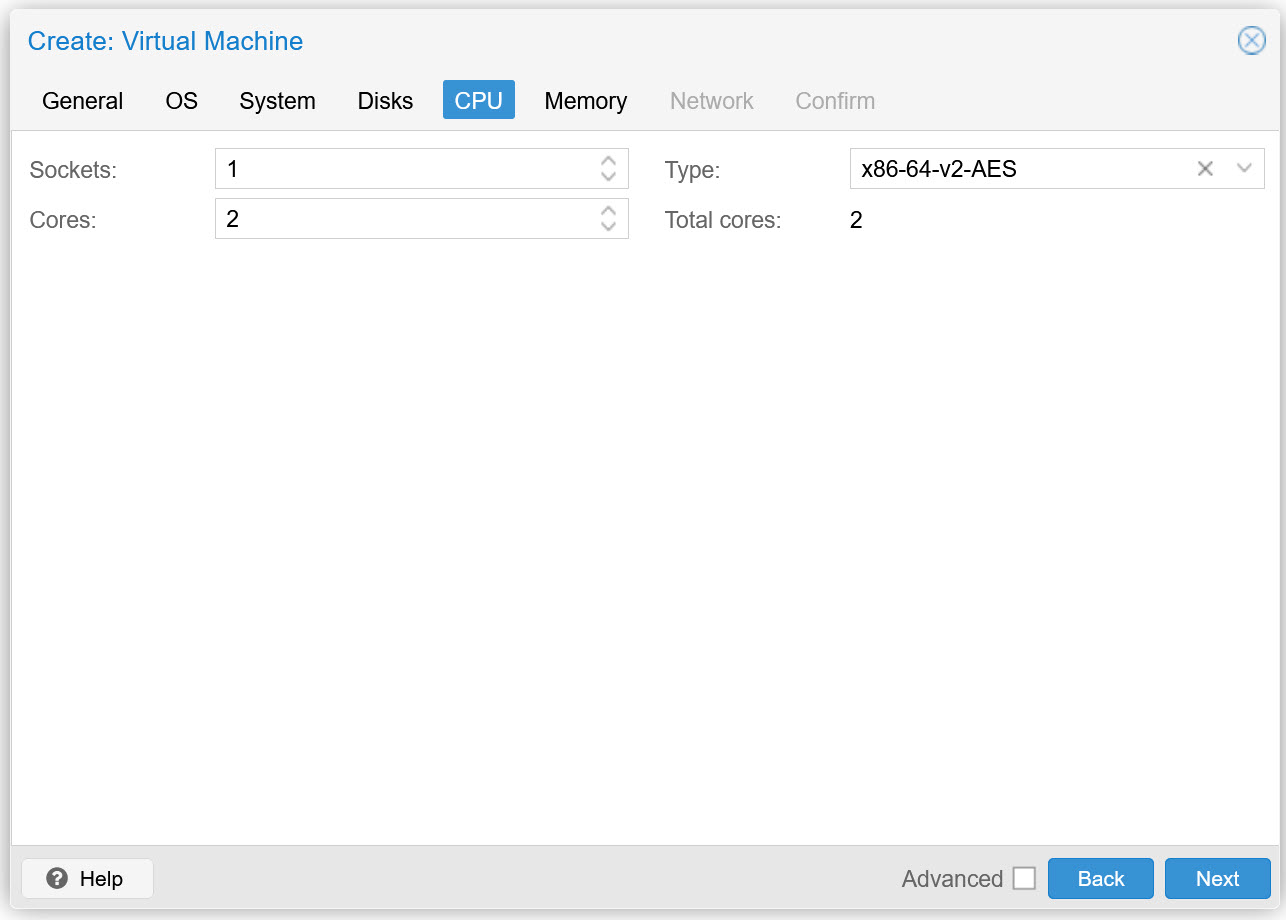Click the Next button

pos(1217,878)
